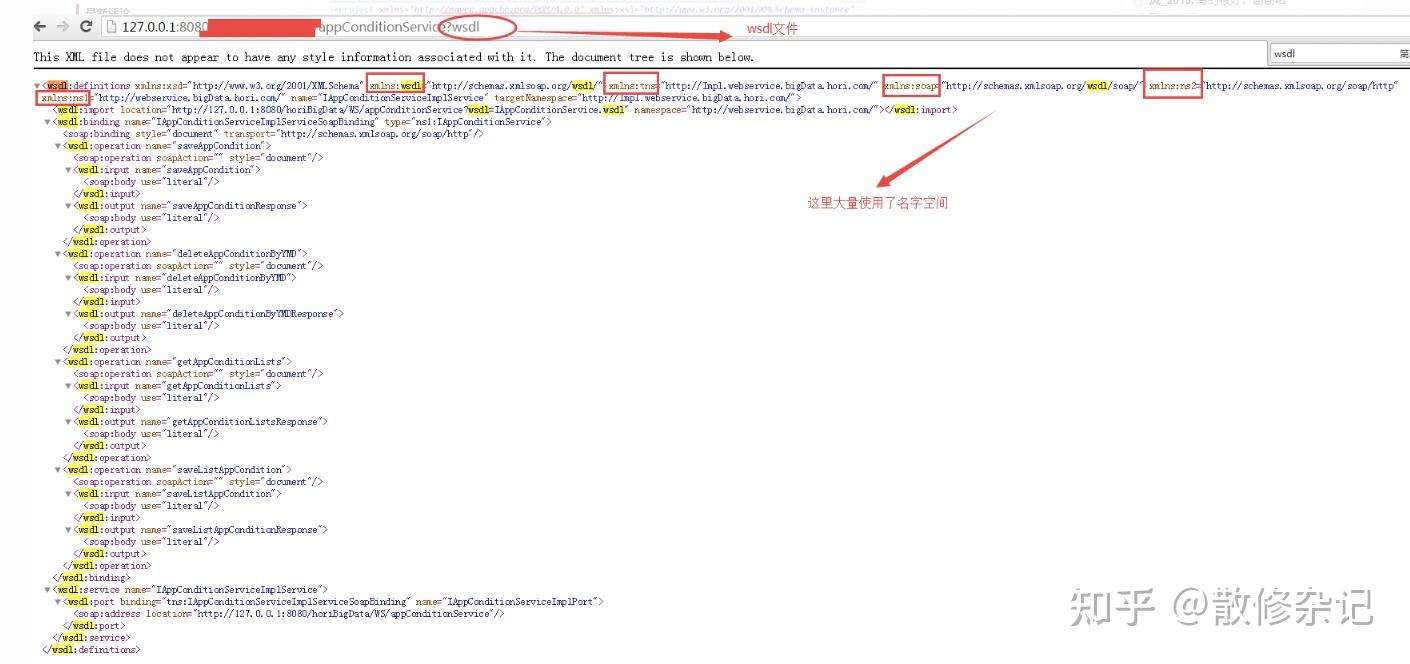Click the closing </wsdl:service> tag
The image size is (1410, 664).
[91, 638]
